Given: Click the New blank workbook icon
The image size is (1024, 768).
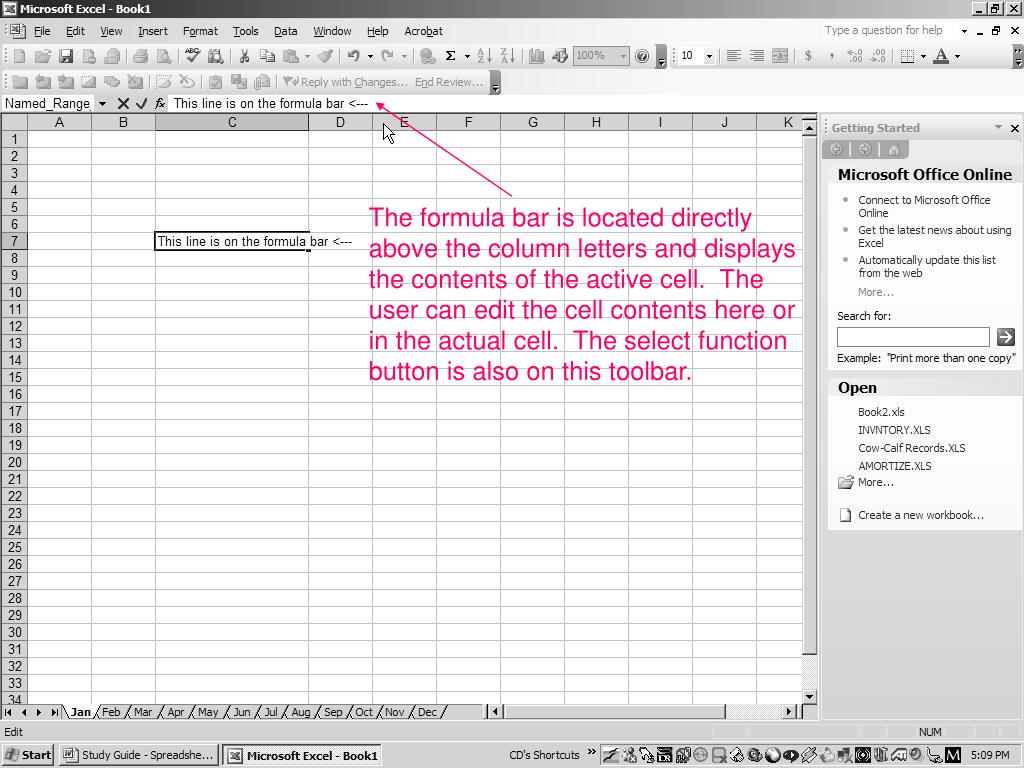Looking at the screenshot, I should pos(20,56).
